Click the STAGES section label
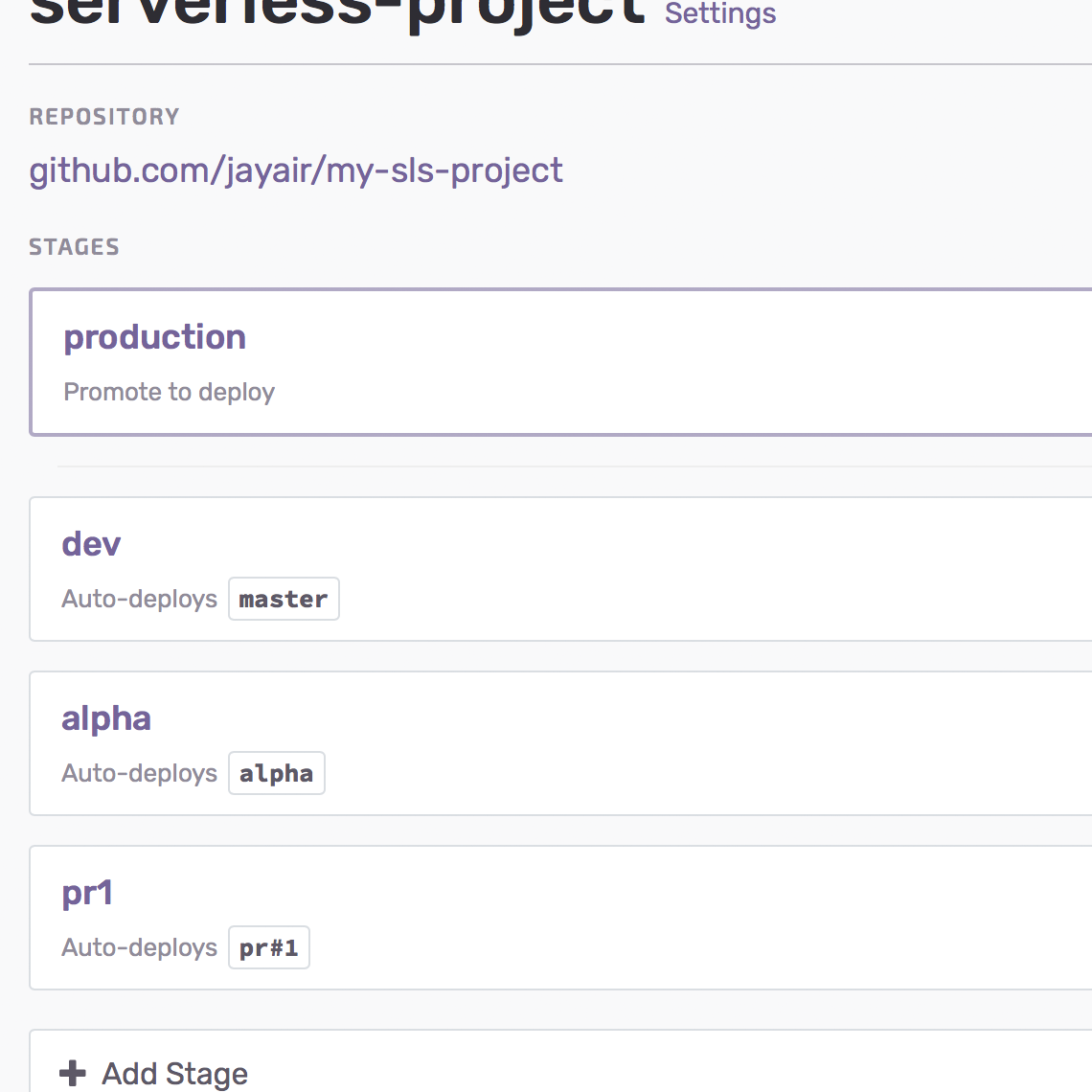The image size is (1092, 1092). click(x=74, y=246)
